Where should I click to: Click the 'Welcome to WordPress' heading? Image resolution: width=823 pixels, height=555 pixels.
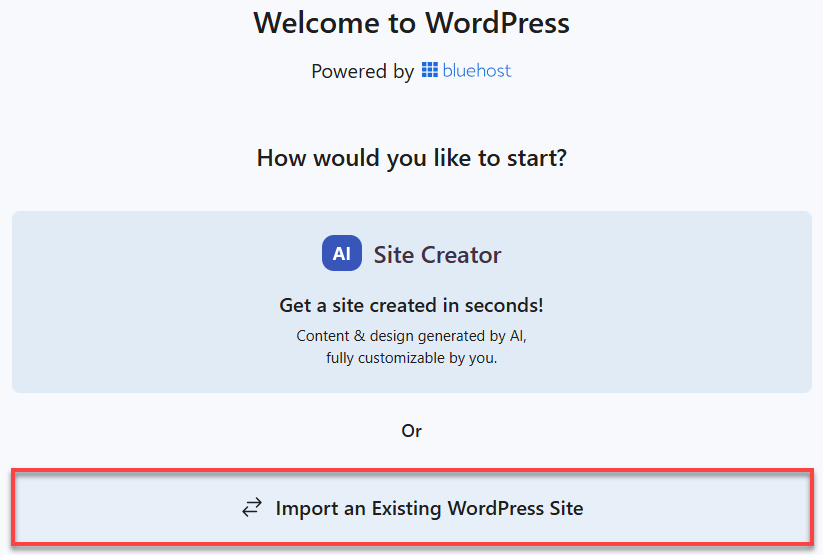(412, 23)
